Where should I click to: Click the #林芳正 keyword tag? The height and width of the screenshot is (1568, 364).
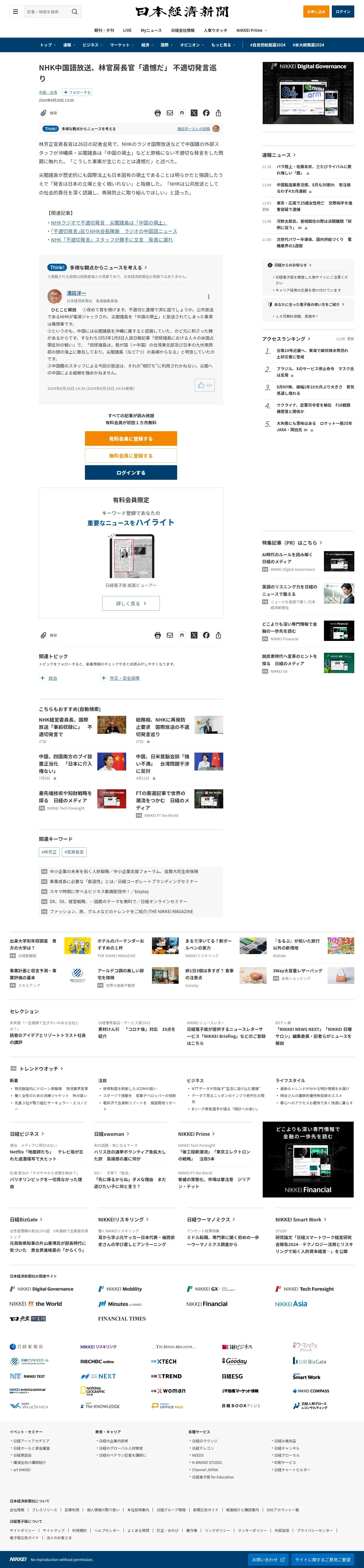[x=49, y=852]
